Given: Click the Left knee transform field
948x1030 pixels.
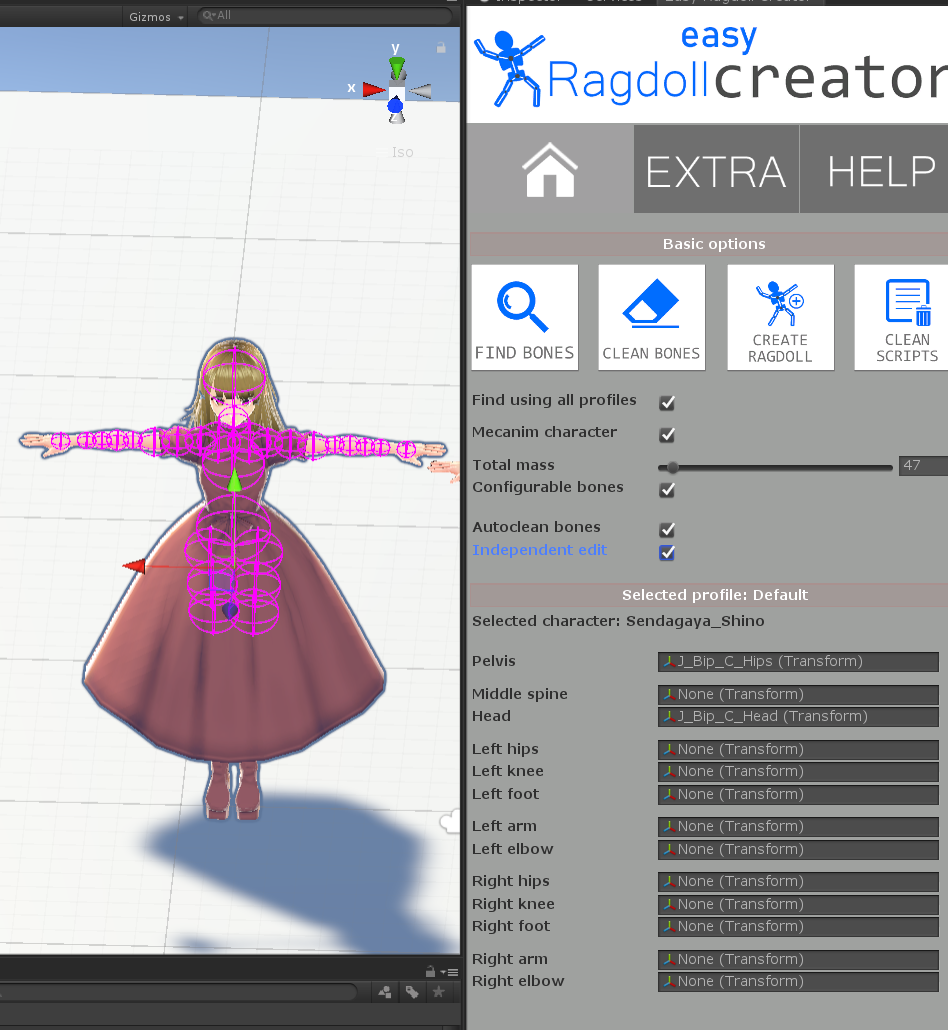Looking at the screenshot, I should tap(798, 772).
